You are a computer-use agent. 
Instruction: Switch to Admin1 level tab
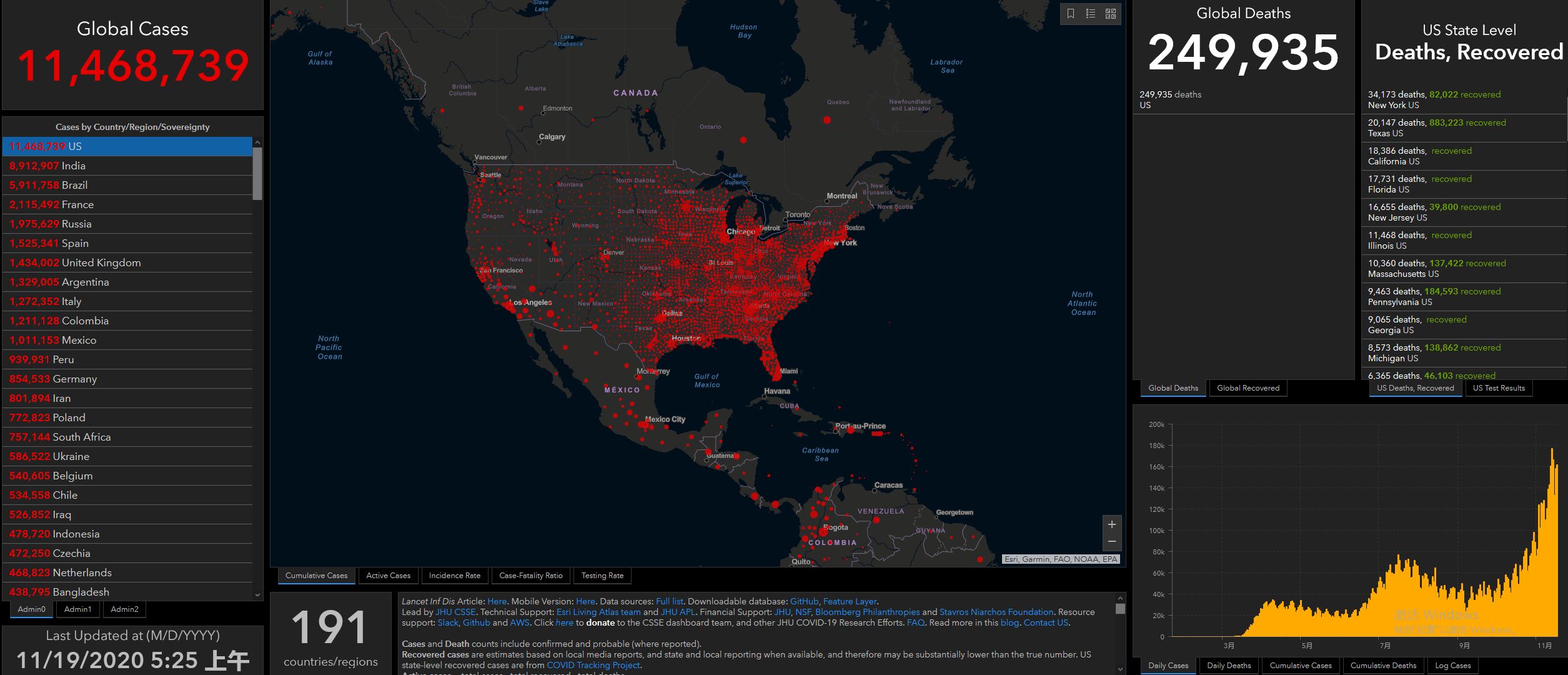coord(78,609)
